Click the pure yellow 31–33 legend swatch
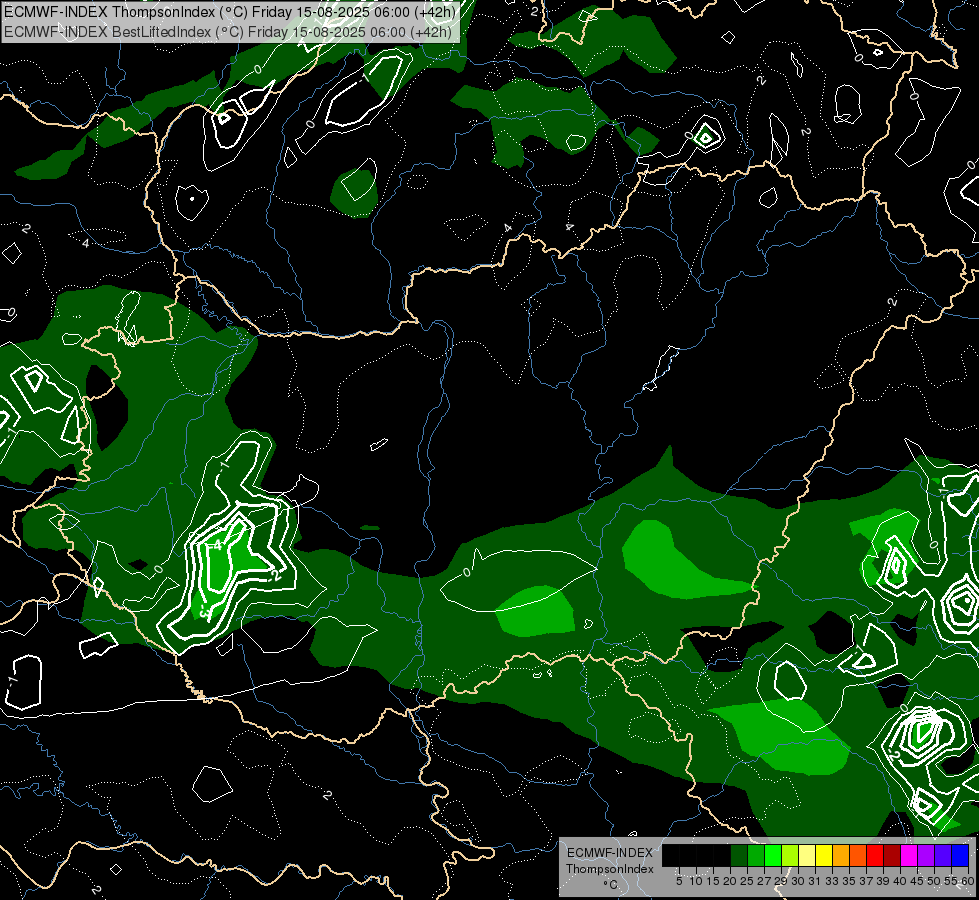979x900 pixels. (x=824, y=855)
